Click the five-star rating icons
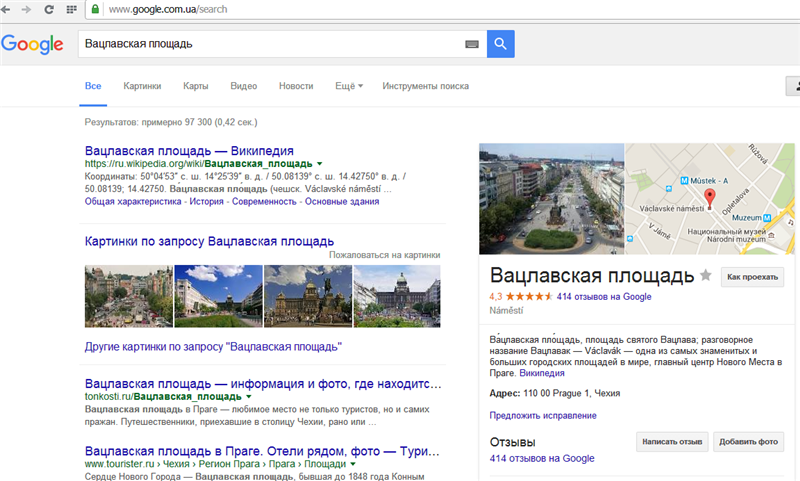Image resolution: width=800 pixels, height=481 pixels. tap(529, 296)
